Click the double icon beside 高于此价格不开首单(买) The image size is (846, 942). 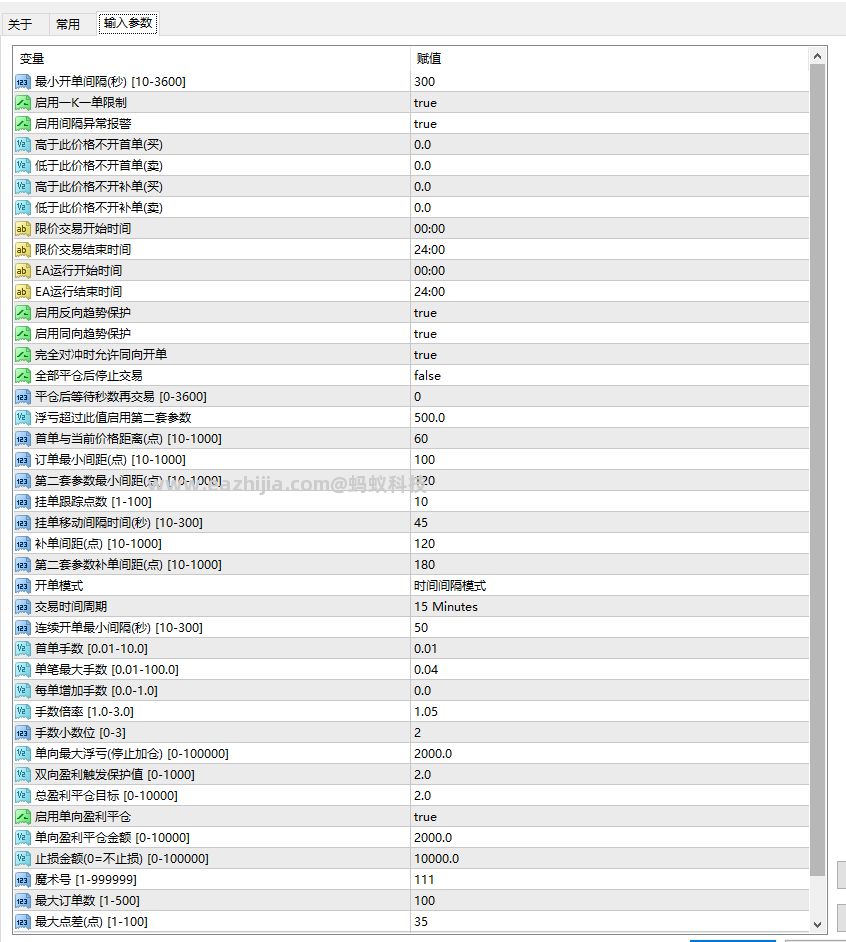click(x=22, y=145)
